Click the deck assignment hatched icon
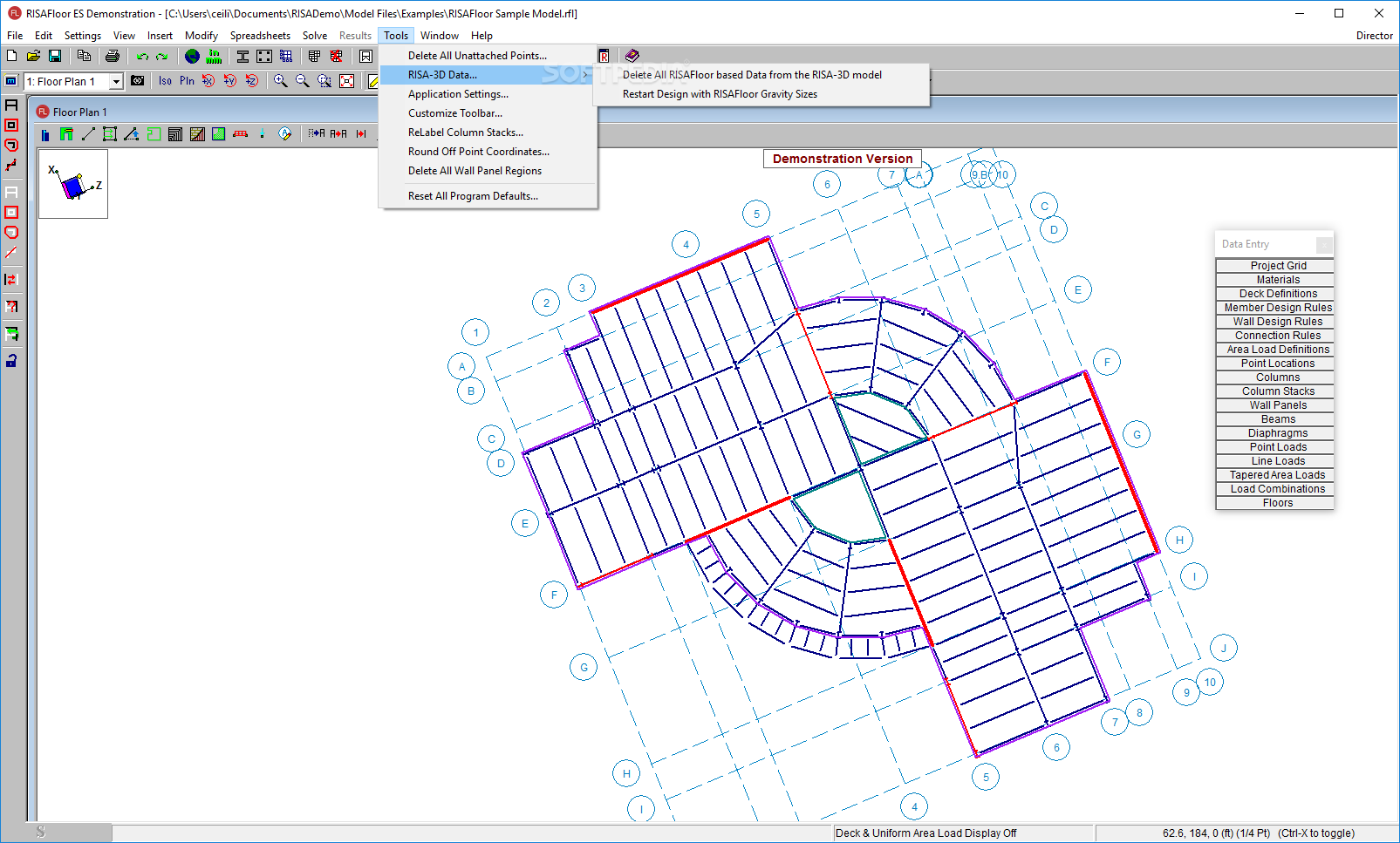 (197, 134)
